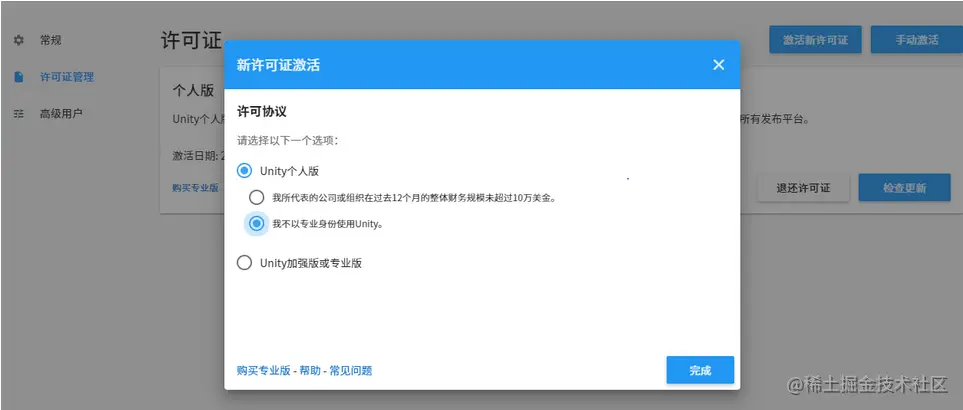963x410 pixels.
Task: Open the 帮助 link
Action: click(x=310, y=371)
